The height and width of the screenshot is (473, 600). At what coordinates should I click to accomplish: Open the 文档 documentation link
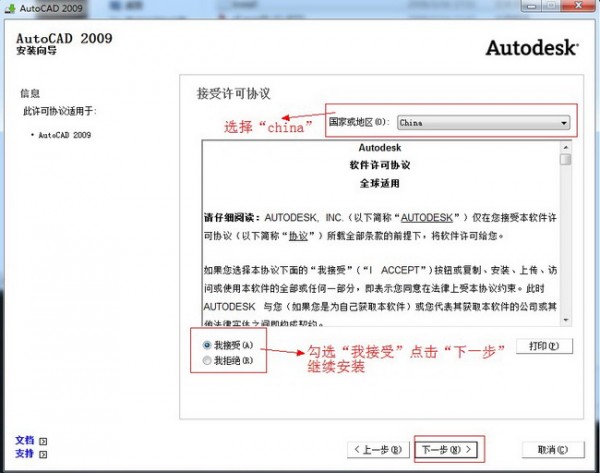(x=25, y=440)
